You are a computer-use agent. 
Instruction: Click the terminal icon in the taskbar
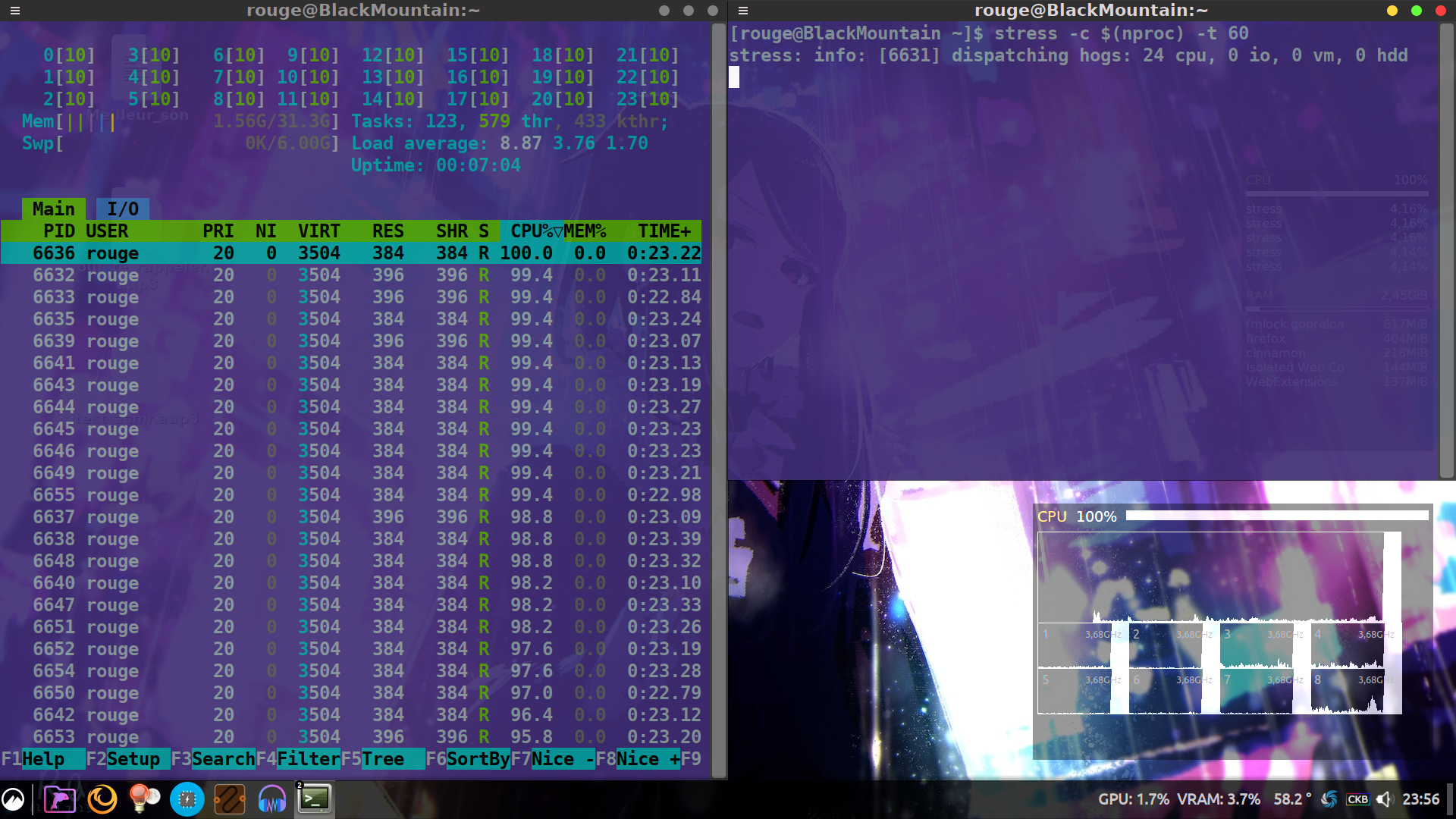click(314, 799)
